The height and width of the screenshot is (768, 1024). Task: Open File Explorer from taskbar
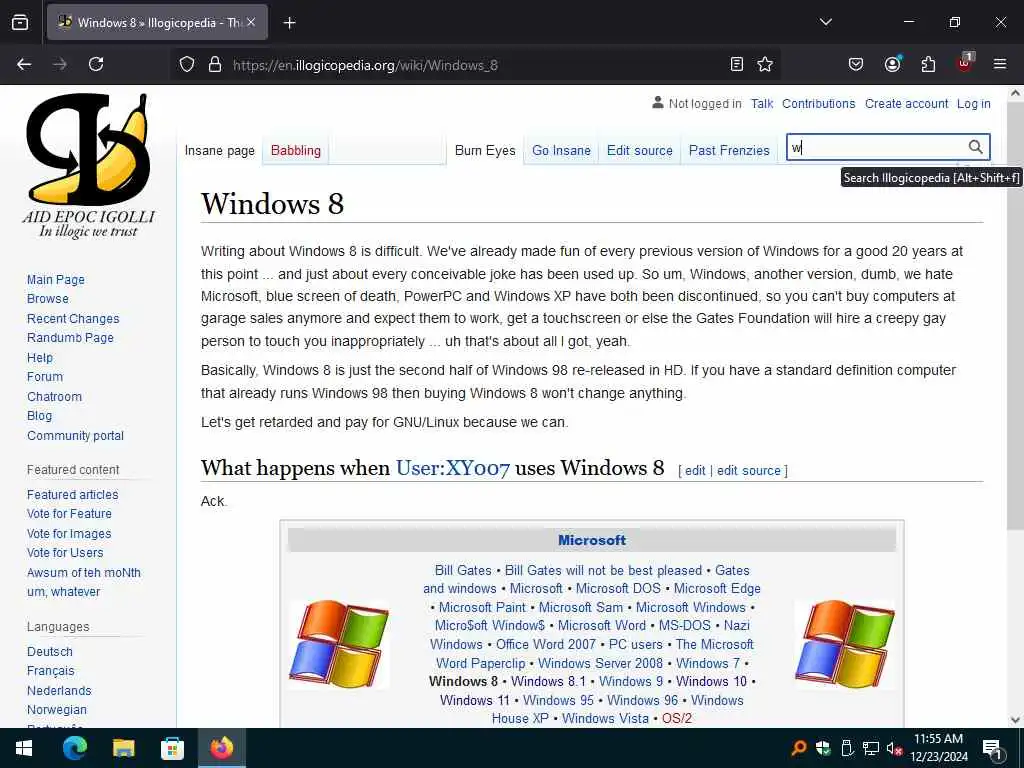(x=123, y=748)
